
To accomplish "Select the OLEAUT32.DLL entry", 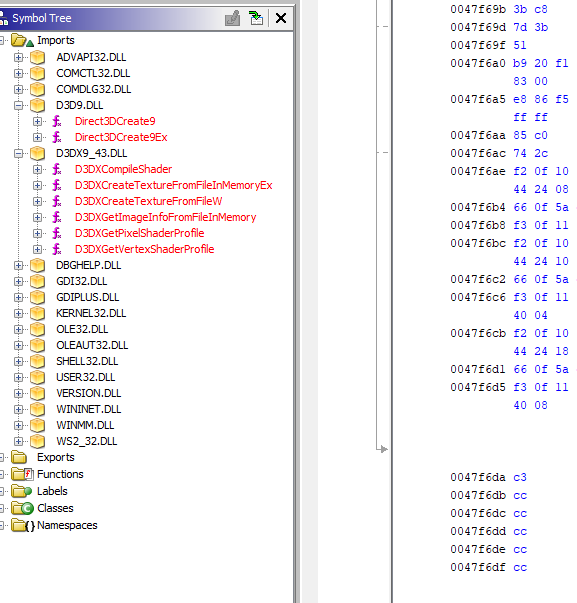I will (x=92, y=345).
